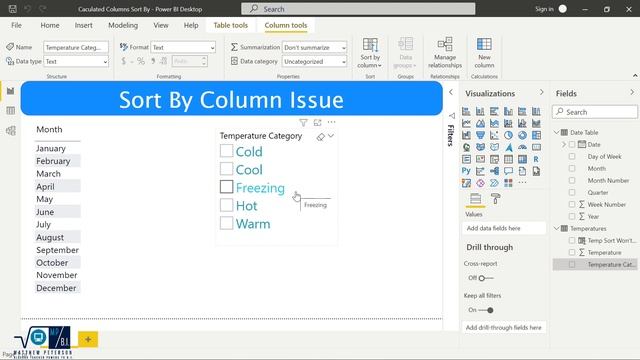The height and width of the screenshot is (360, 640).
Task: Tick the Day of Week field checkbox
Action: 572,156
